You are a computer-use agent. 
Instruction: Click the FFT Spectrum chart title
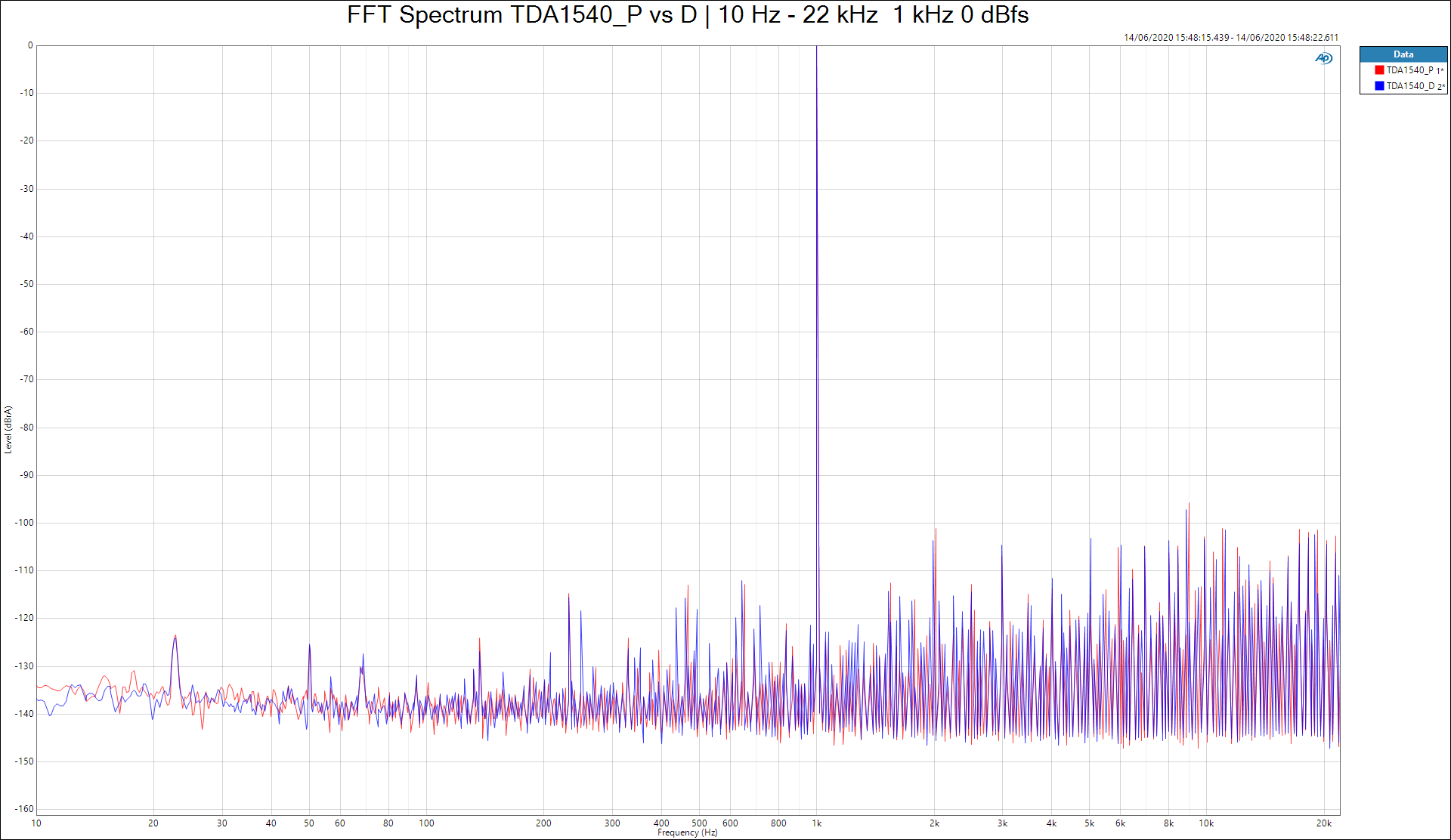pyautogui.click(x=687, y=15)
